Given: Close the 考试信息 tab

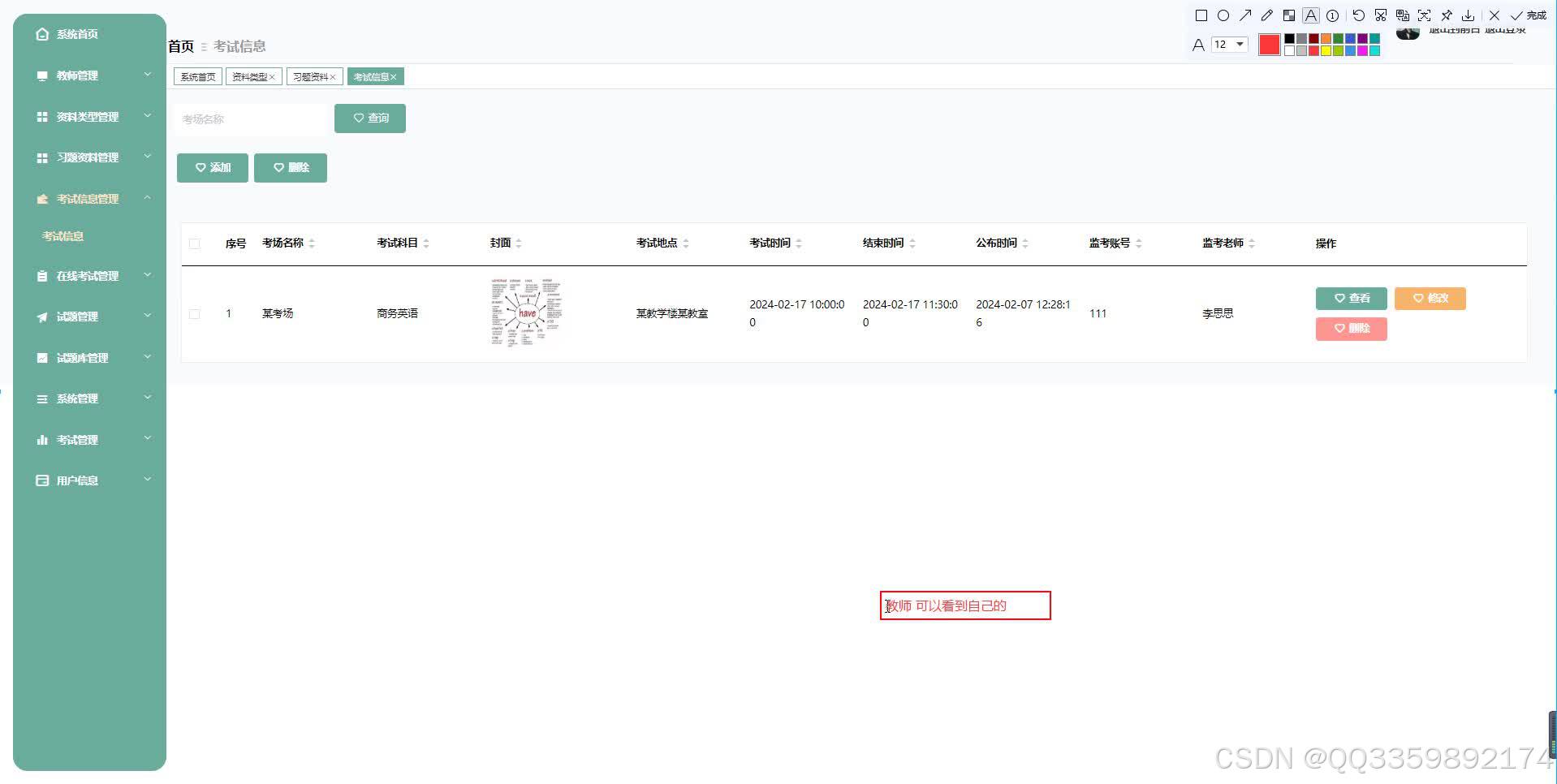Looking at the screenshot, I should click(x=394, y=77).
